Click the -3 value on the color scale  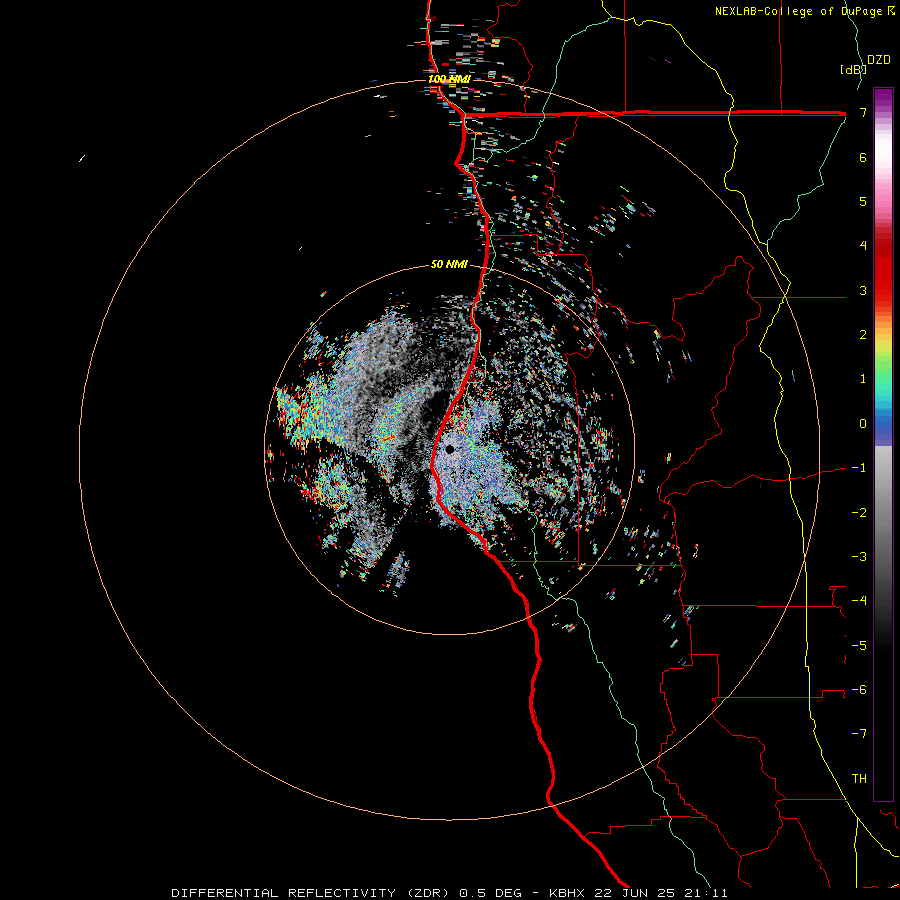(x=859, y=557)
